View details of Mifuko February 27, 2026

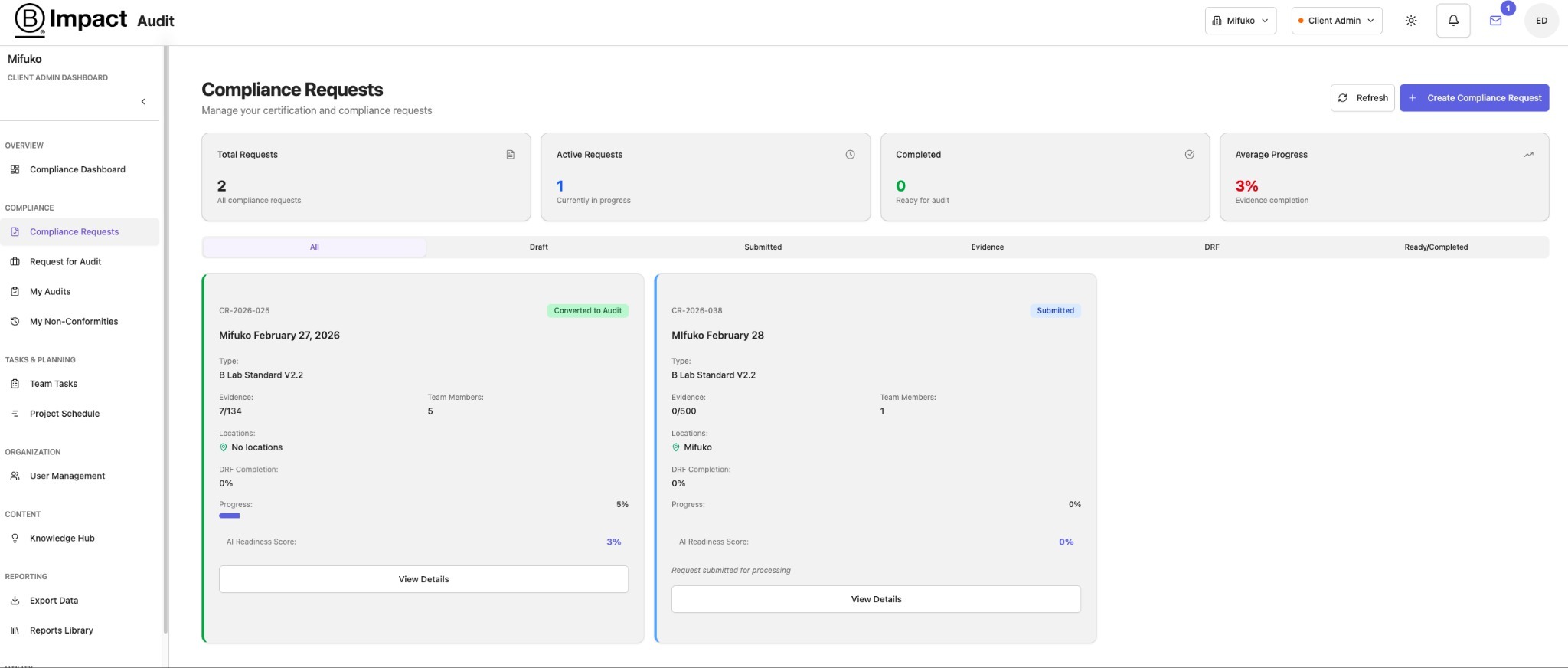tap(423, 579)
